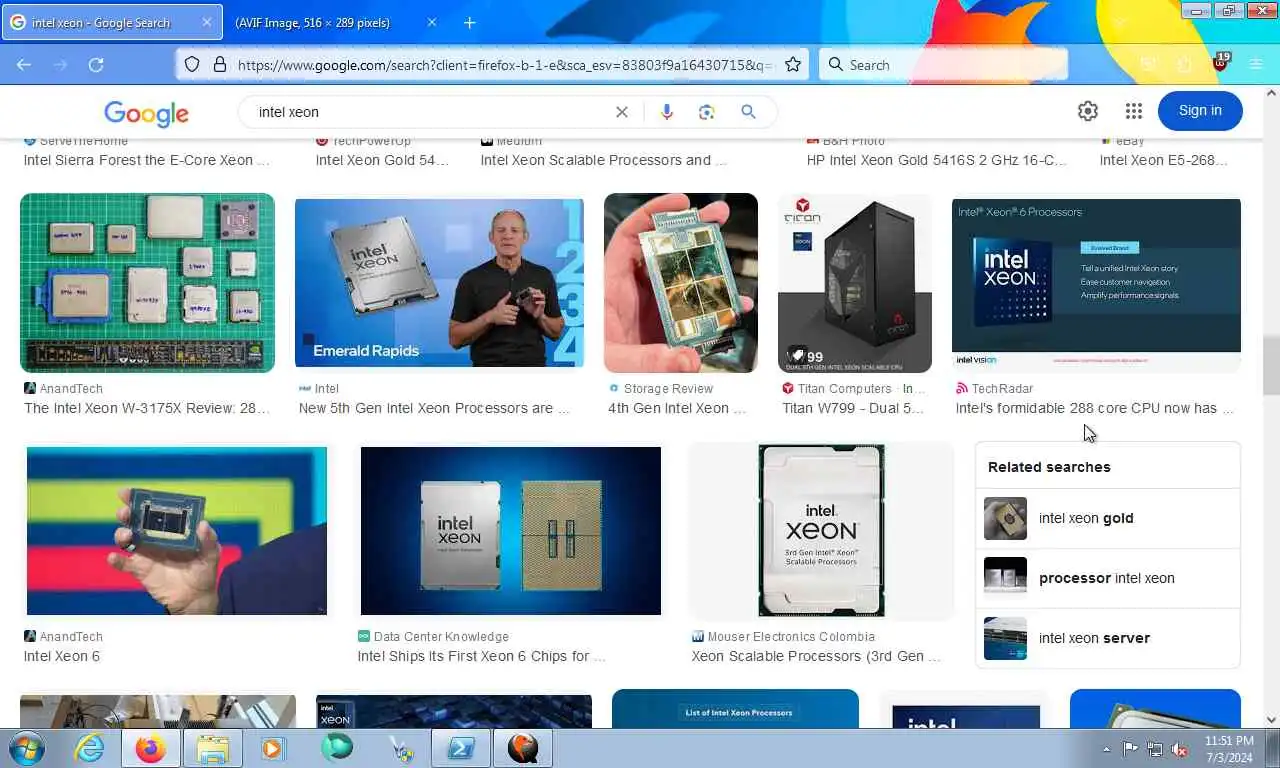Select the intel xeon Google Search tab
This screenshot has width=1280, height=768.
(x=111, y=23)
